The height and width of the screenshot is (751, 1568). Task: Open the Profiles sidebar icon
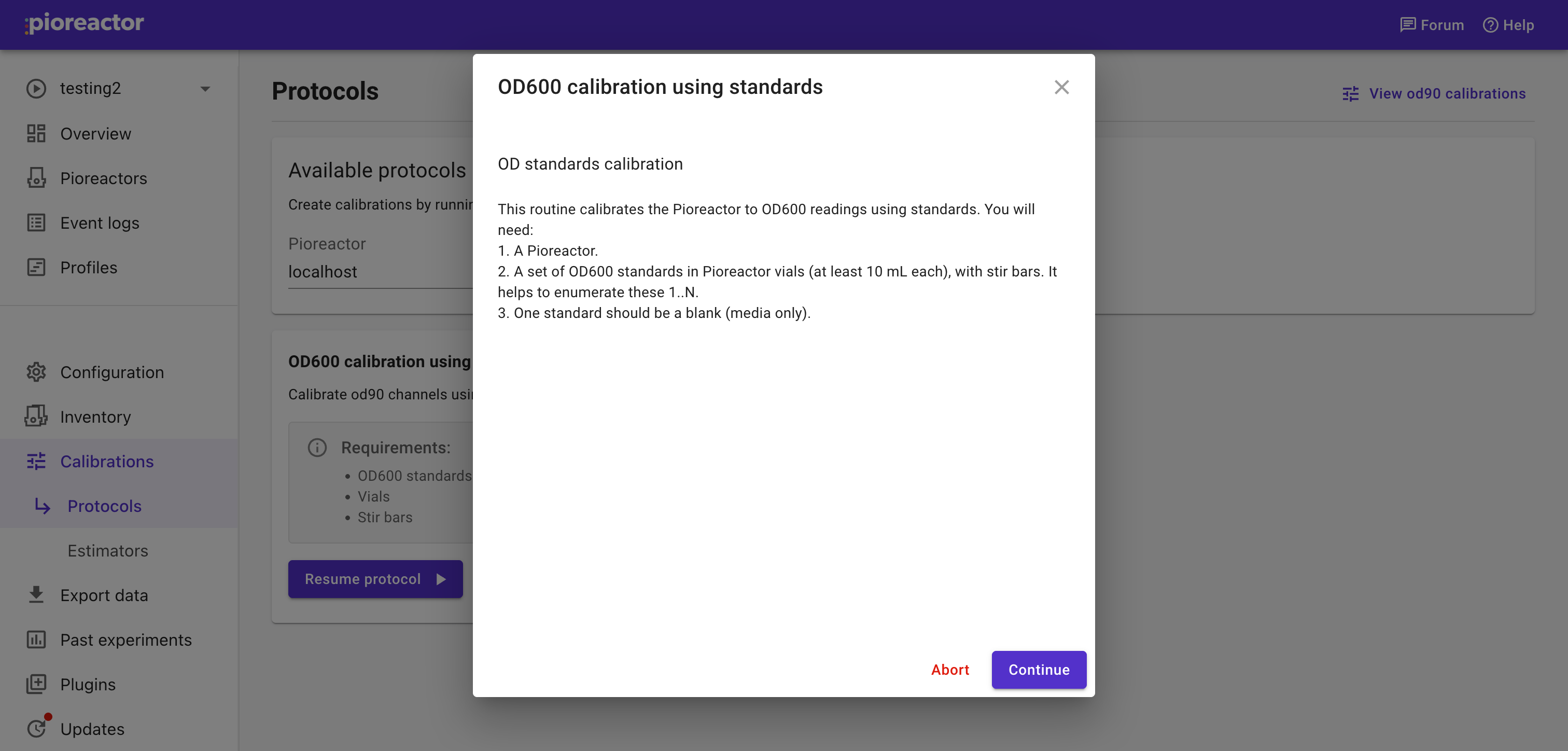tap(36, 268)
